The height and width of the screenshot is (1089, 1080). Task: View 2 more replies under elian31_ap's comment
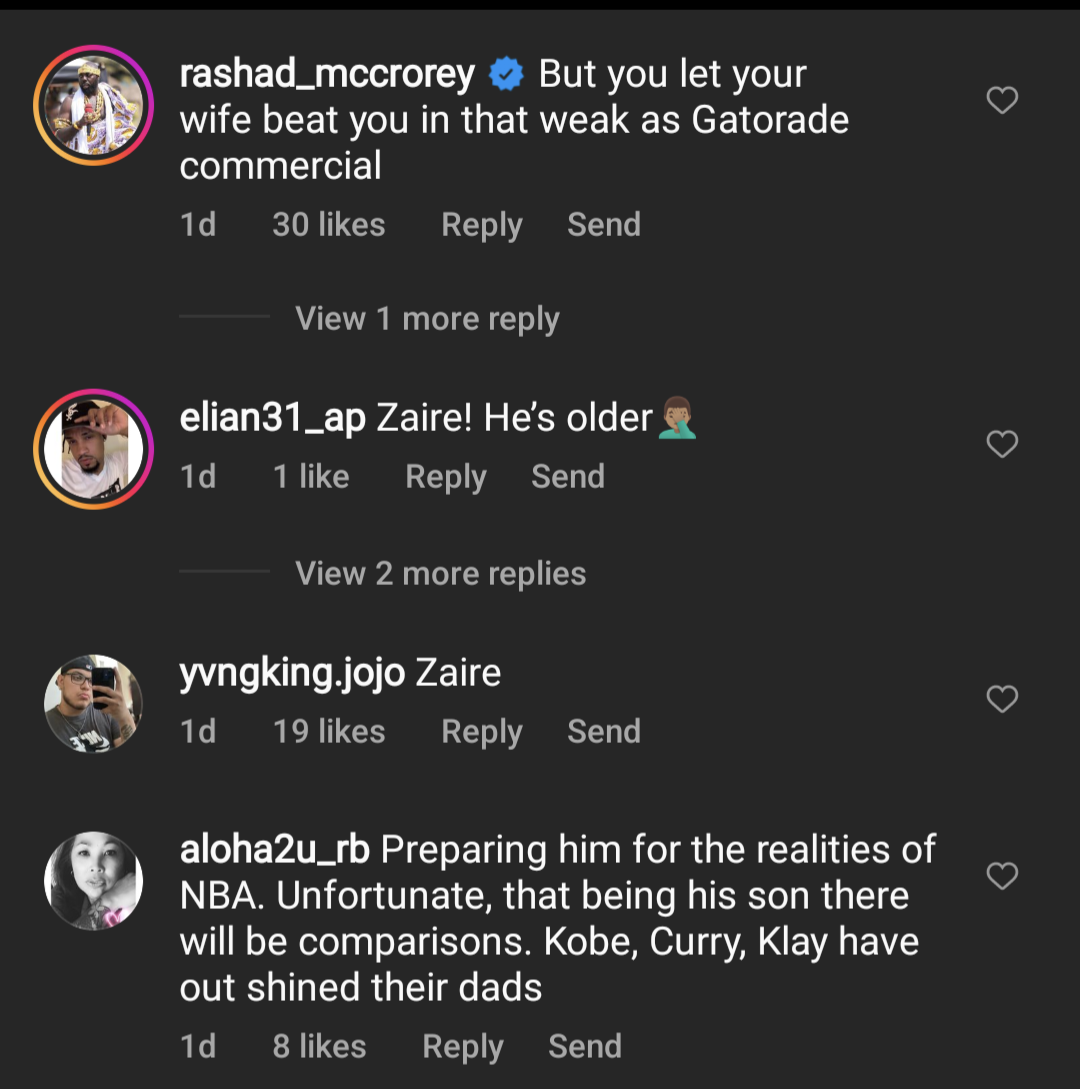coord(440,573)
